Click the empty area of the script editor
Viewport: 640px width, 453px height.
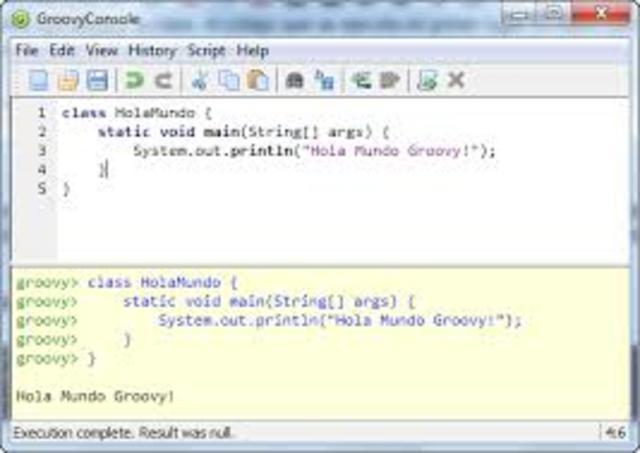[x=343, y=229]
